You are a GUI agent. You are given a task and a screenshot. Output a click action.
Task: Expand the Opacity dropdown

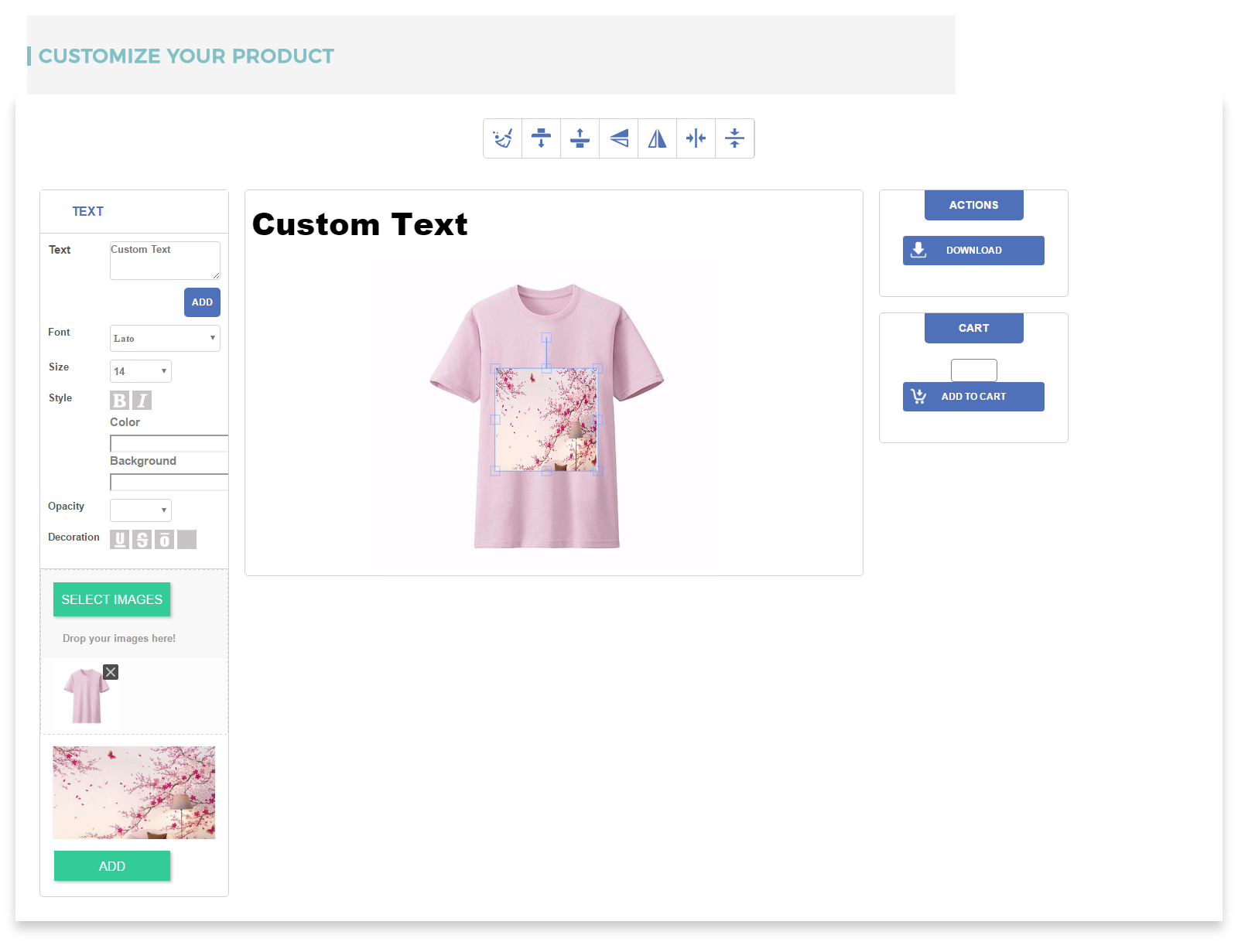click(140, 510)
